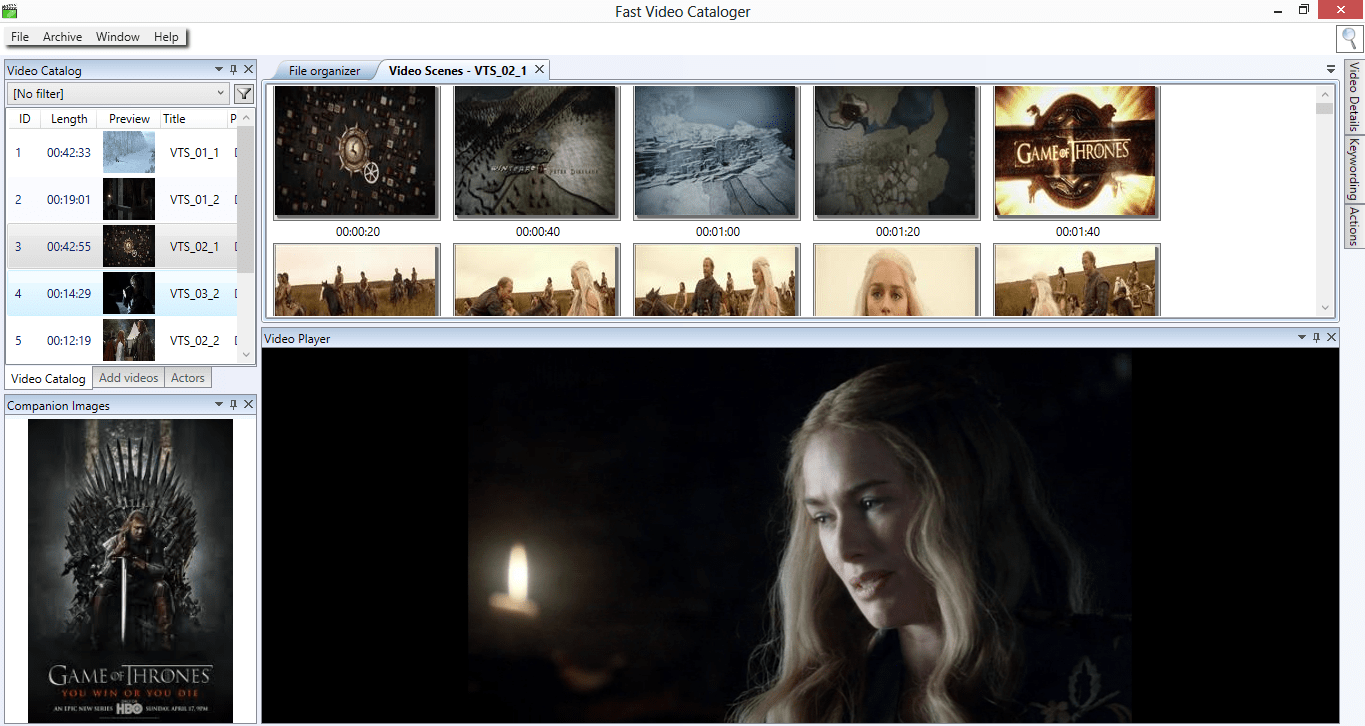Click the title text VTS_01_2
The height and width of the screenshot is (726, 1365).
pos(194,200)
